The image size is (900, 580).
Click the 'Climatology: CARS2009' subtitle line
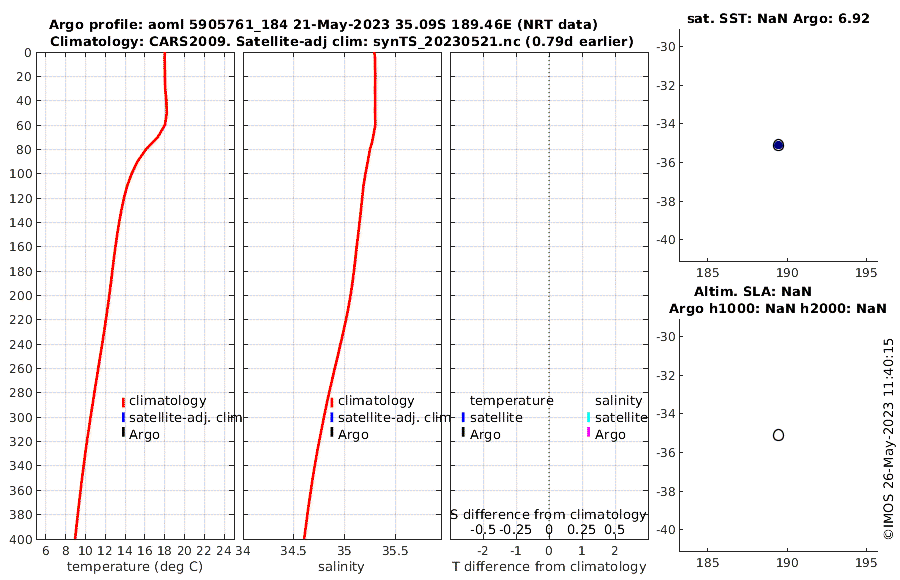coord(342,41)
